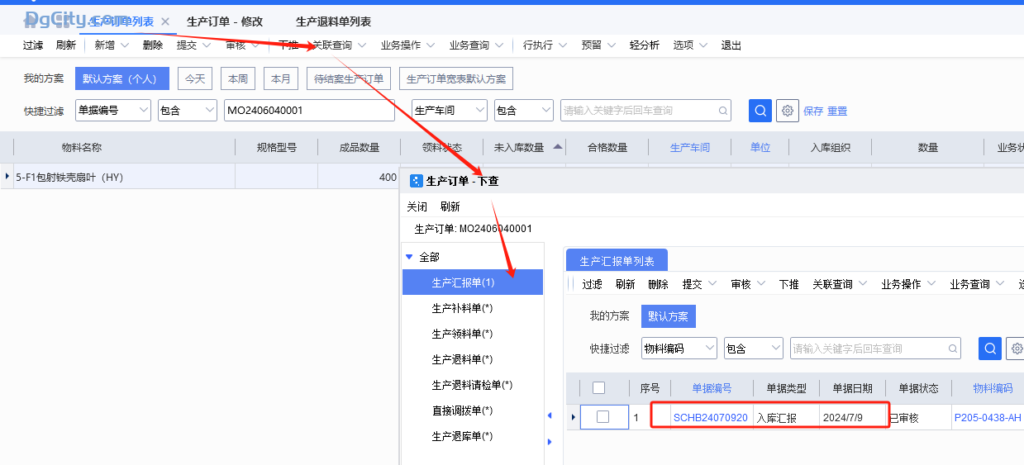The image size is (1024, 465).
Task: Open the 单据编号 field dropdown in main filter
Action: [144, 110]
